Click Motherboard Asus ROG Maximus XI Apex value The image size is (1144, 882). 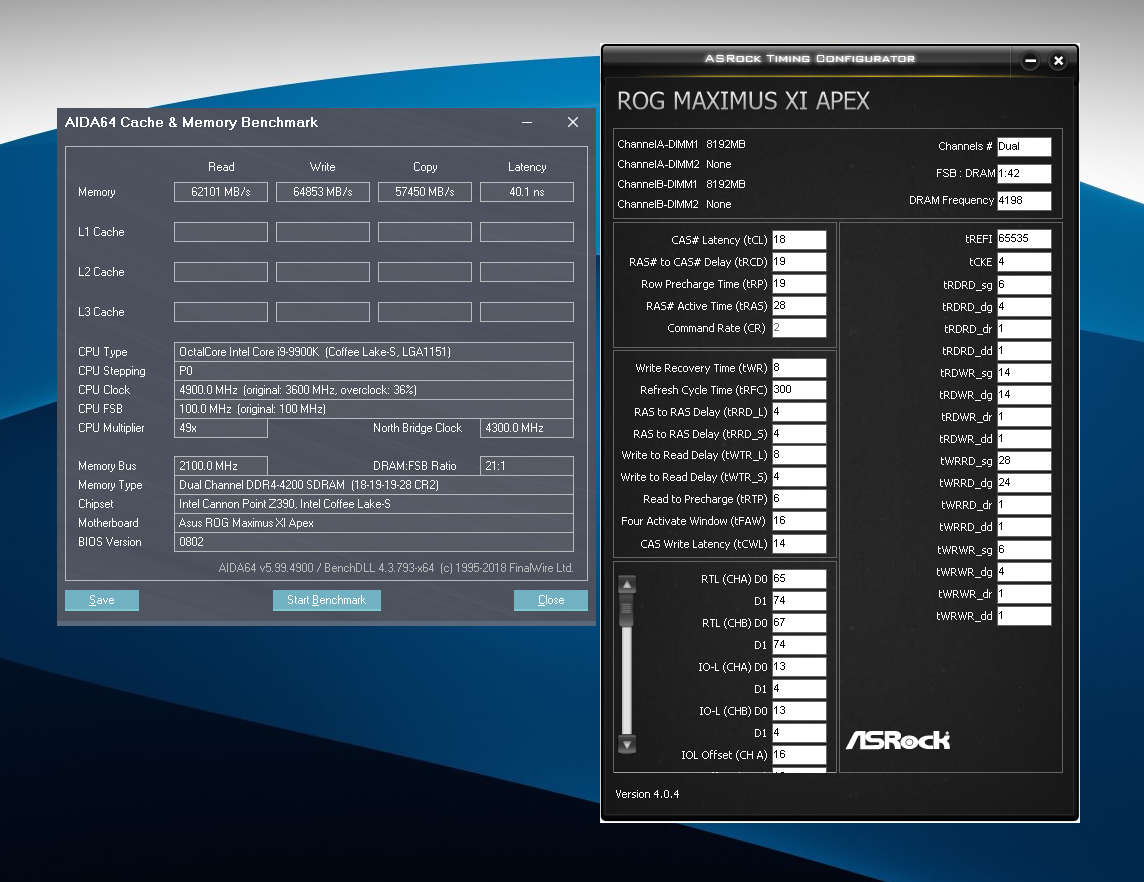pos(374,522)
